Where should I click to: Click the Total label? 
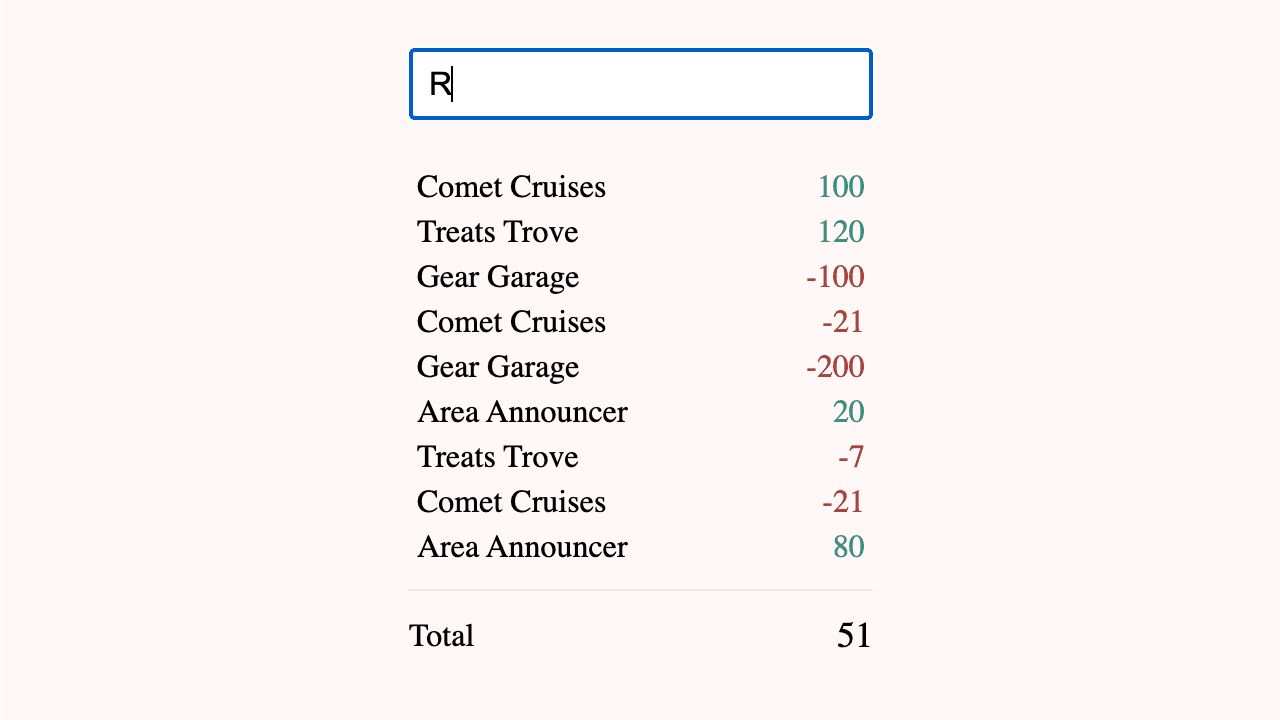pos(441,636)
